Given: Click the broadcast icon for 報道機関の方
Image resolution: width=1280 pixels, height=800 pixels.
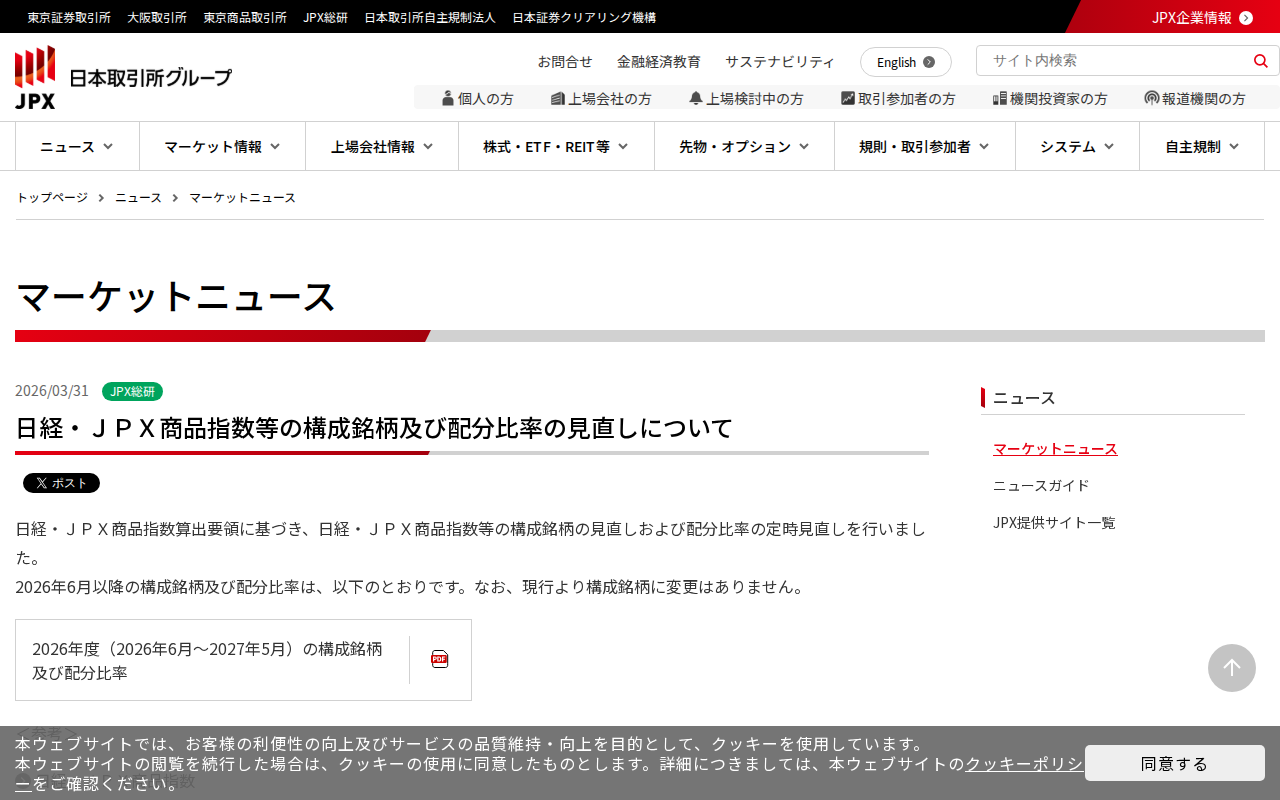Looking at the screenshot, I should point(1152,98).
